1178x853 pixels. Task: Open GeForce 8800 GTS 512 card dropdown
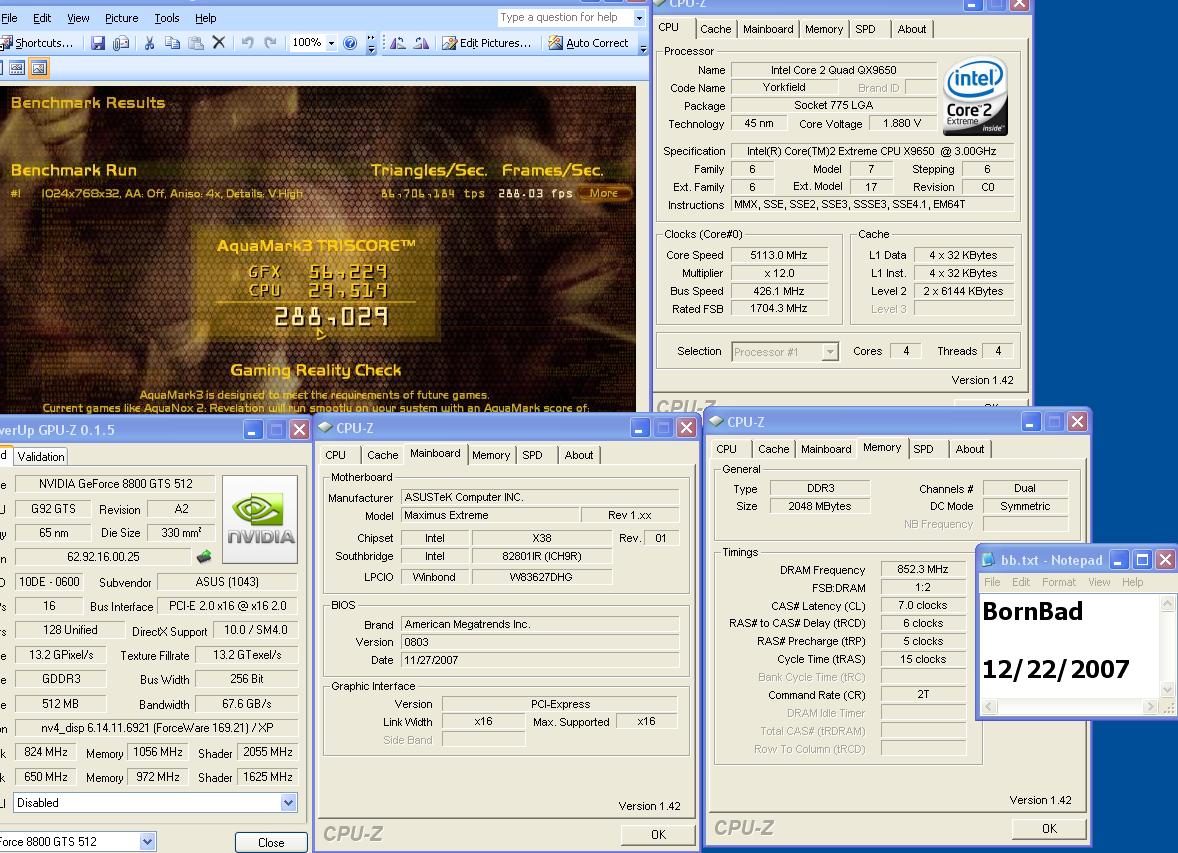[147, 842]
